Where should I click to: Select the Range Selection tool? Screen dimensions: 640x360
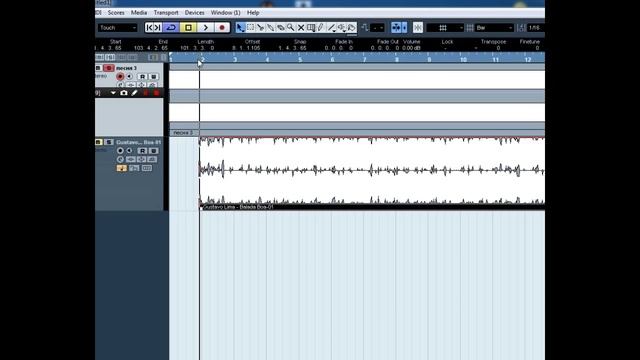(x=250, y=28)
